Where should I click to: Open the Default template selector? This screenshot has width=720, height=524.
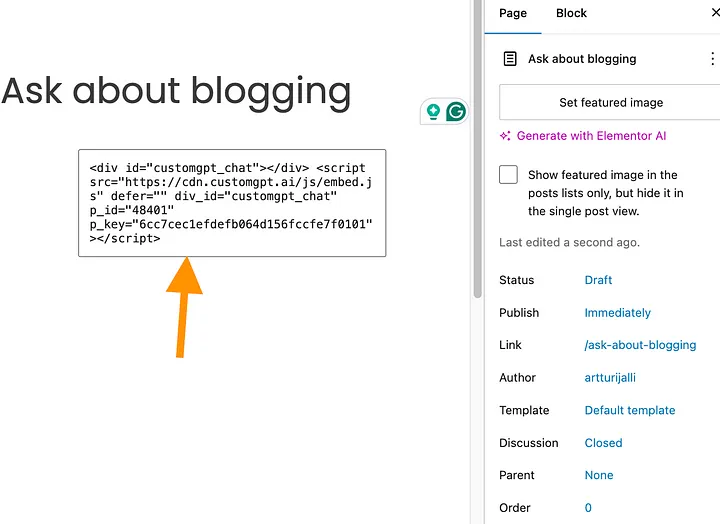pos(629,410)
